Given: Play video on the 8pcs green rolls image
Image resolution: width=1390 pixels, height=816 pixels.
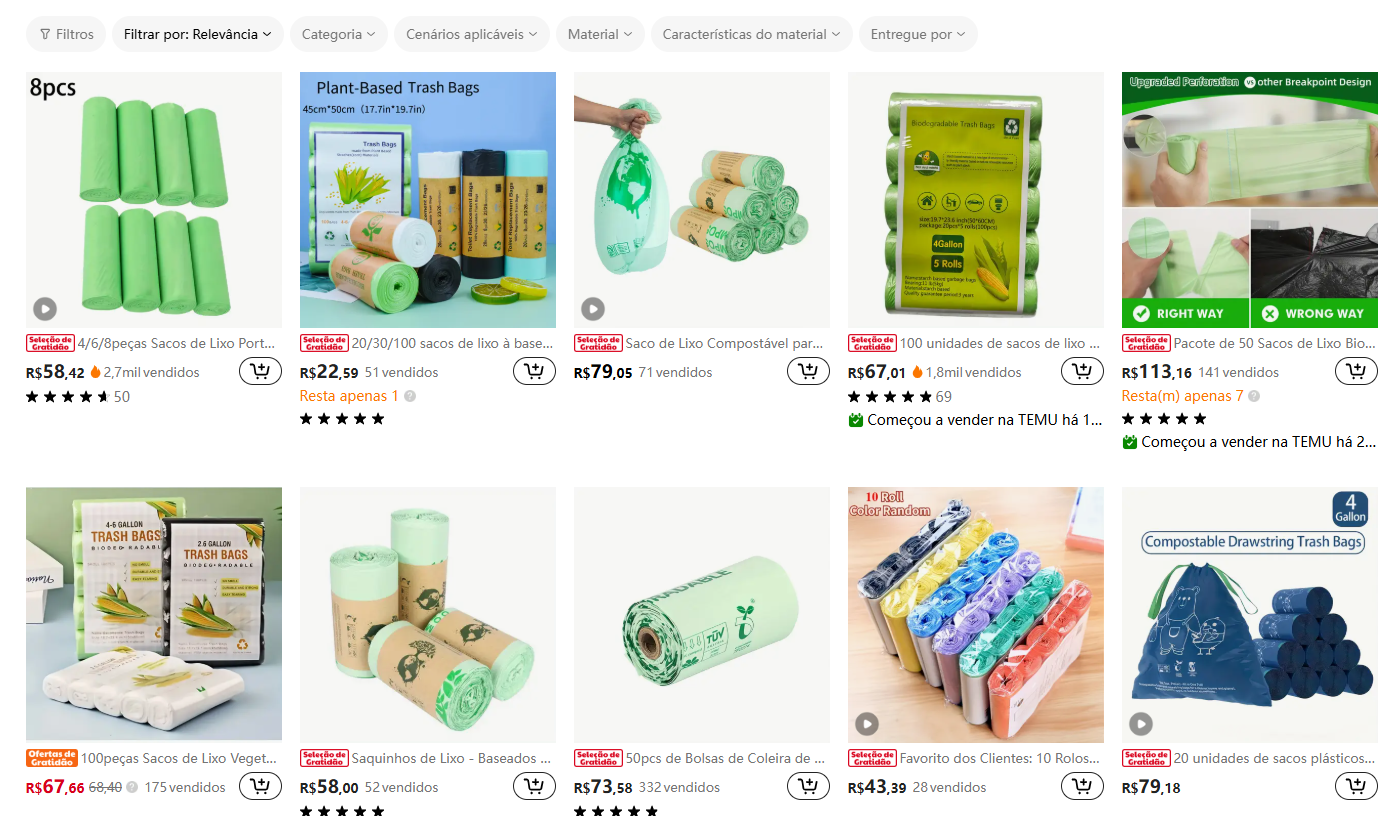Looking at the screenshot, I should pyautogui.click(x=45, y=308).
